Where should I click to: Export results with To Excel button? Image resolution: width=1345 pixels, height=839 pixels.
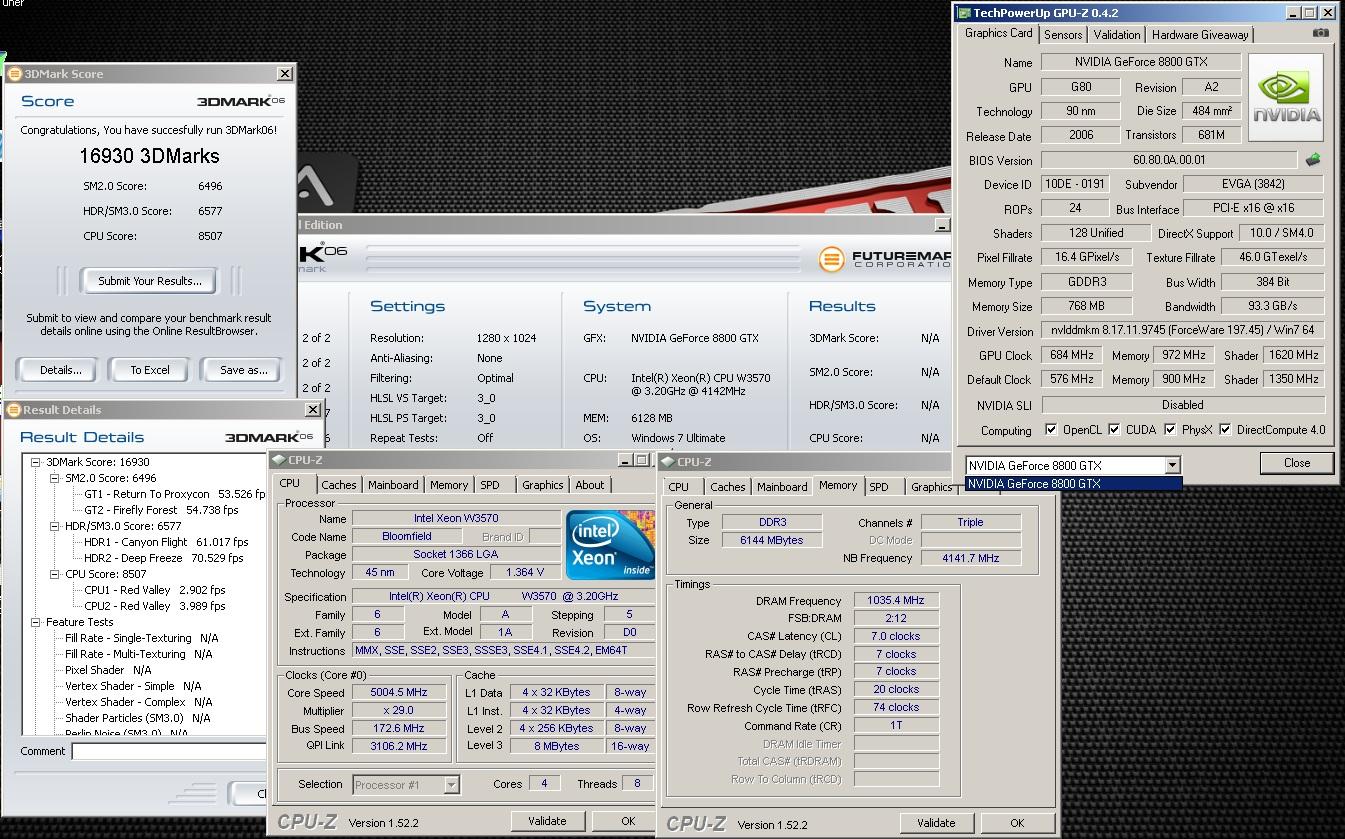[150, 370]
